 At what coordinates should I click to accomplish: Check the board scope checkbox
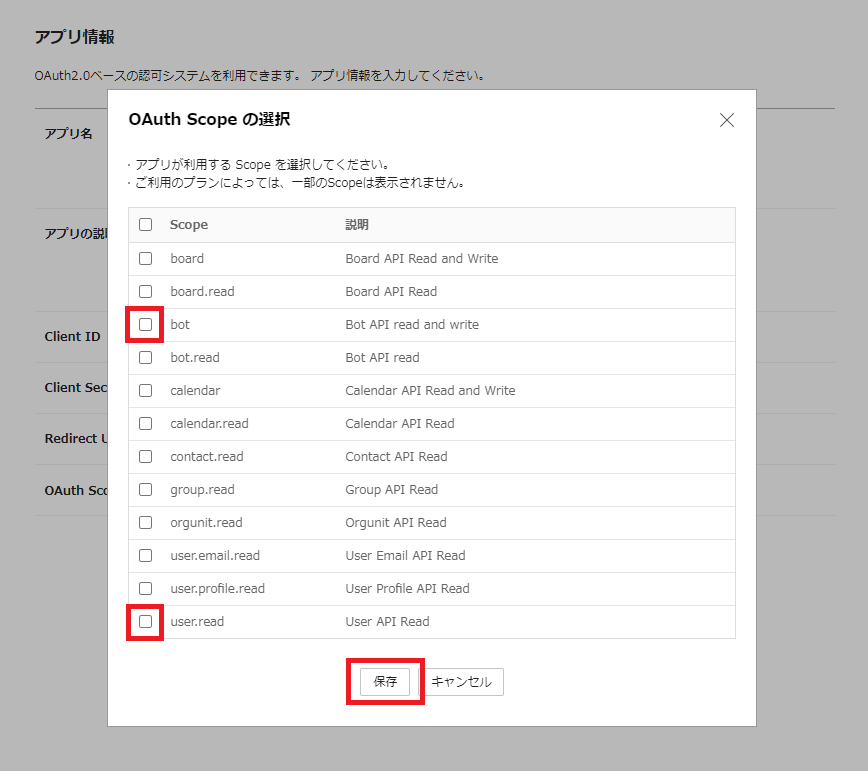pos(146,258)
